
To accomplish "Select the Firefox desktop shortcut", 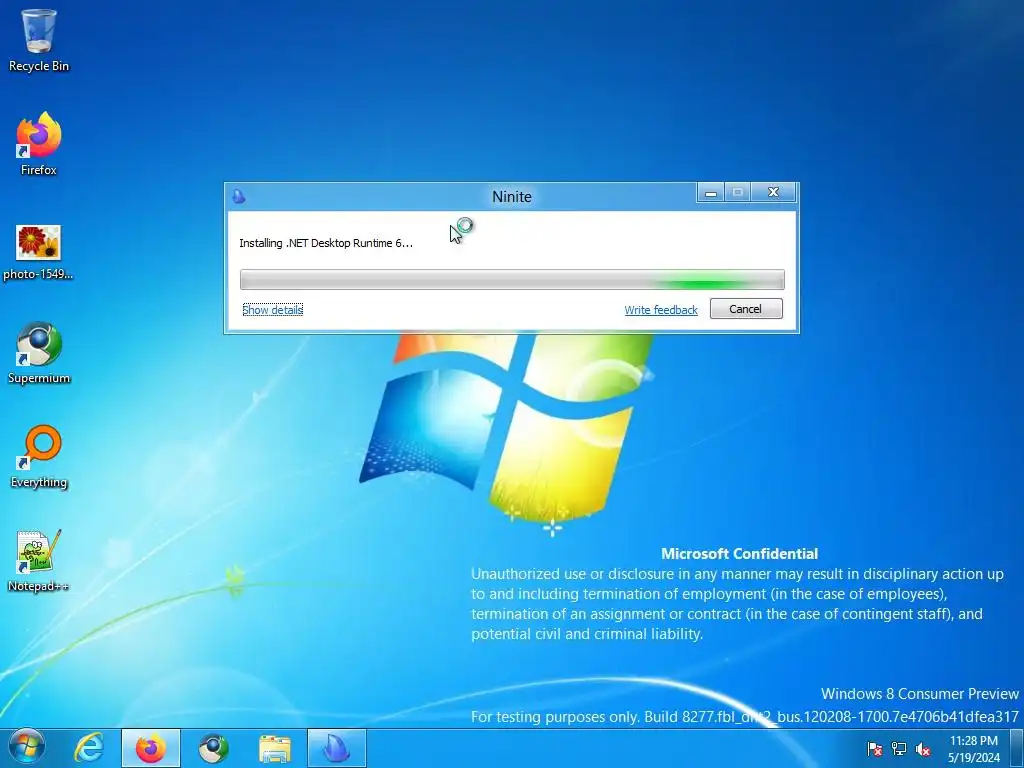I will [x=39, y=144].
